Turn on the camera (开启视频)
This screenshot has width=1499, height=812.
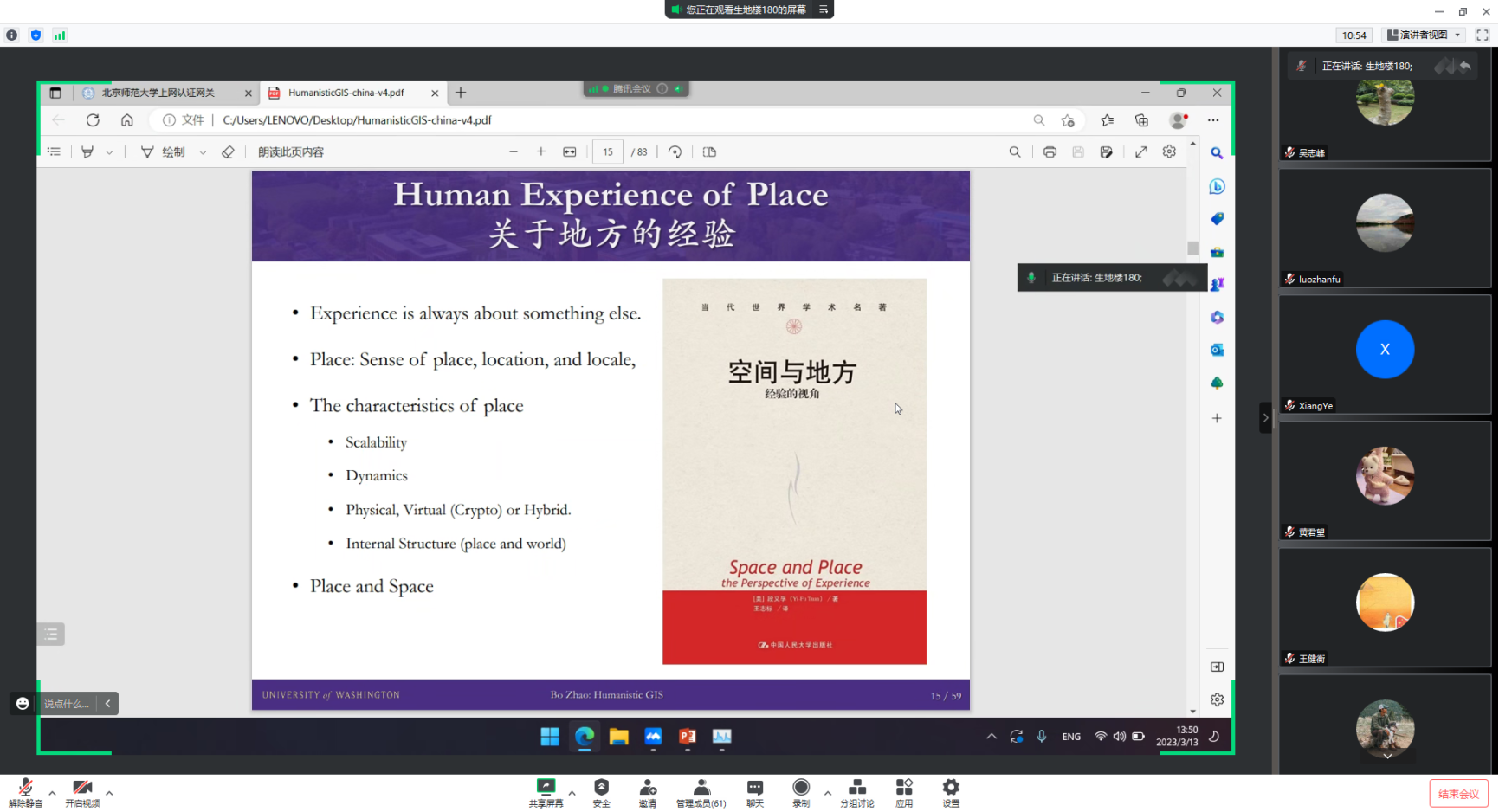[82, 788]
